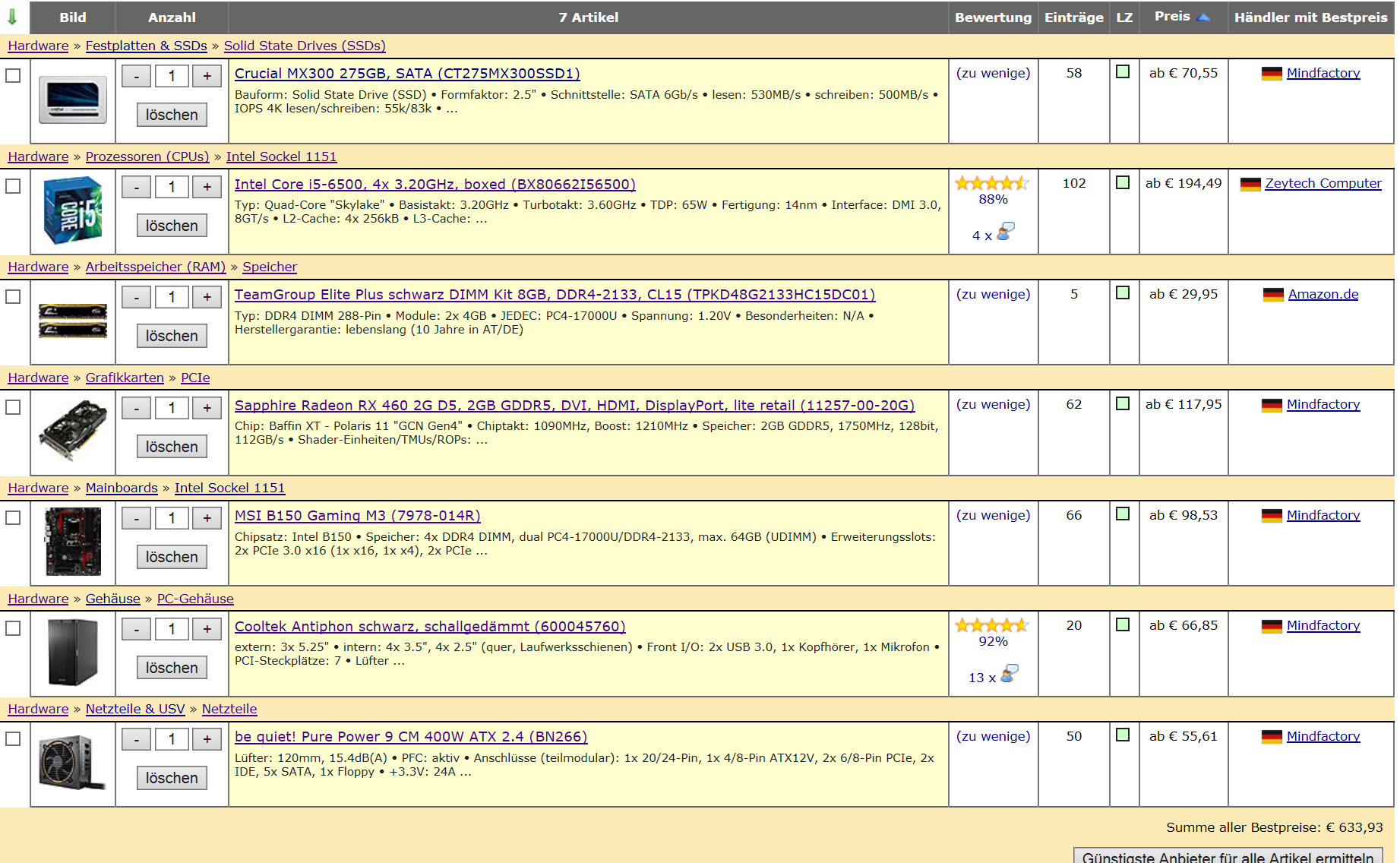Decrease quantity of MSI B150 Gaming M3

point(137,518)
